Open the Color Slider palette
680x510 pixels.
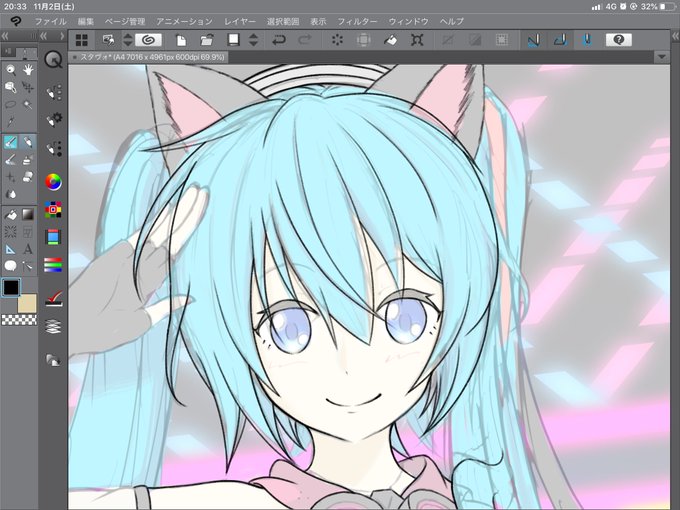pyautogui.click(x=53, y=265)
